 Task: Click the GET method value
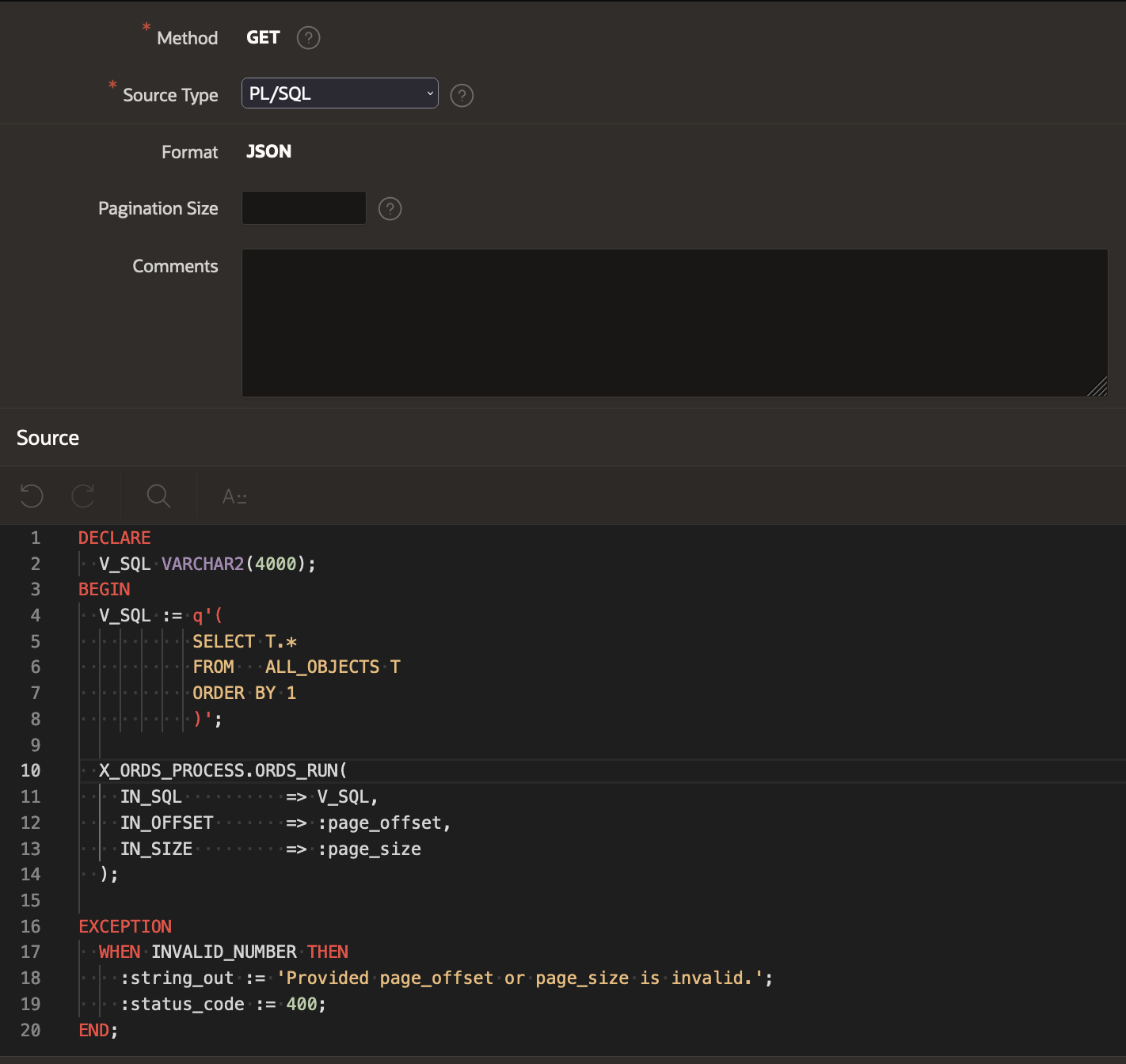[x=263, y=38]
